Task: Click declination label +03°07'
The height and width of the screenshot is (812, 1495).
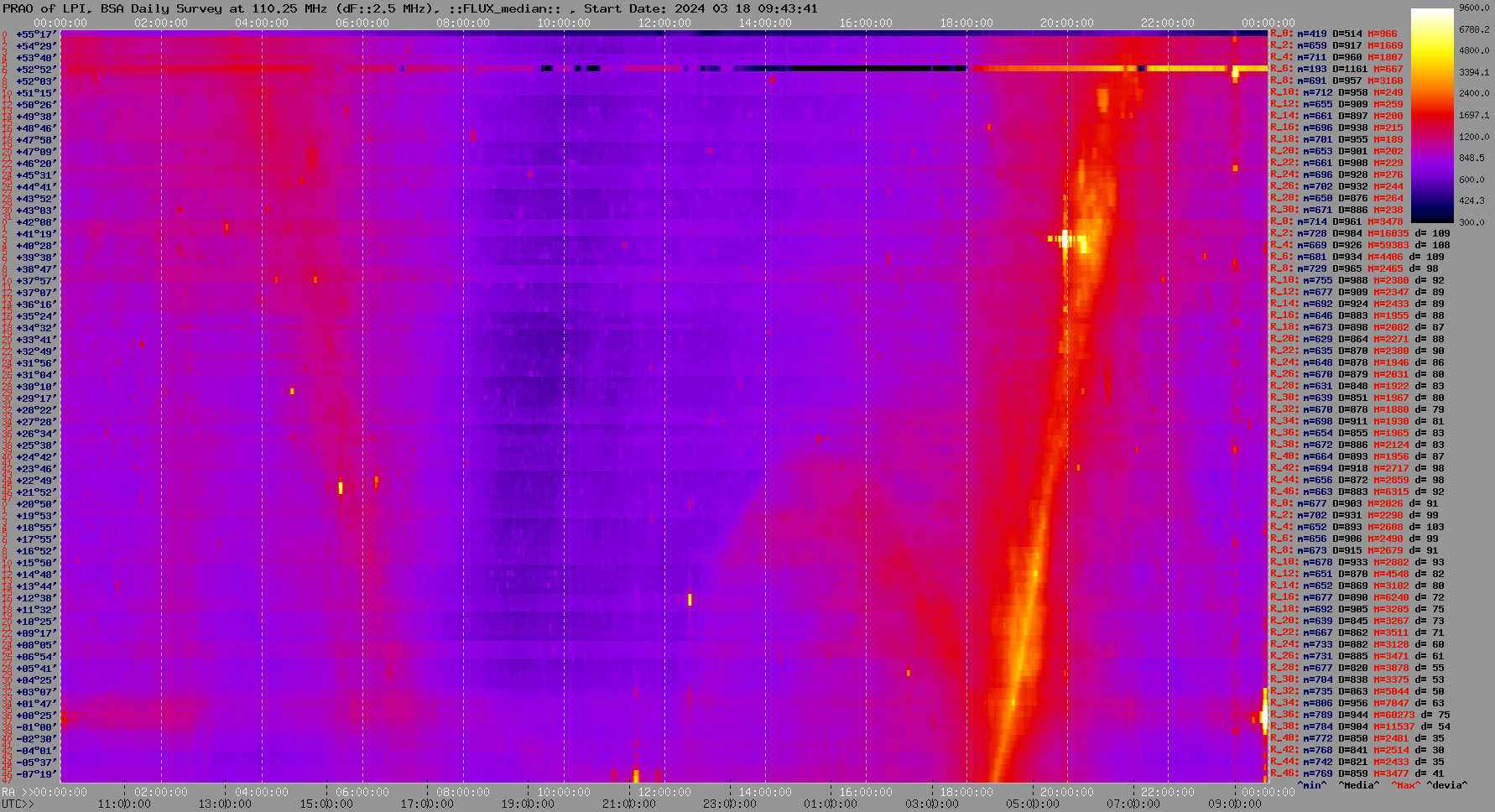Action: click(36, 692)
